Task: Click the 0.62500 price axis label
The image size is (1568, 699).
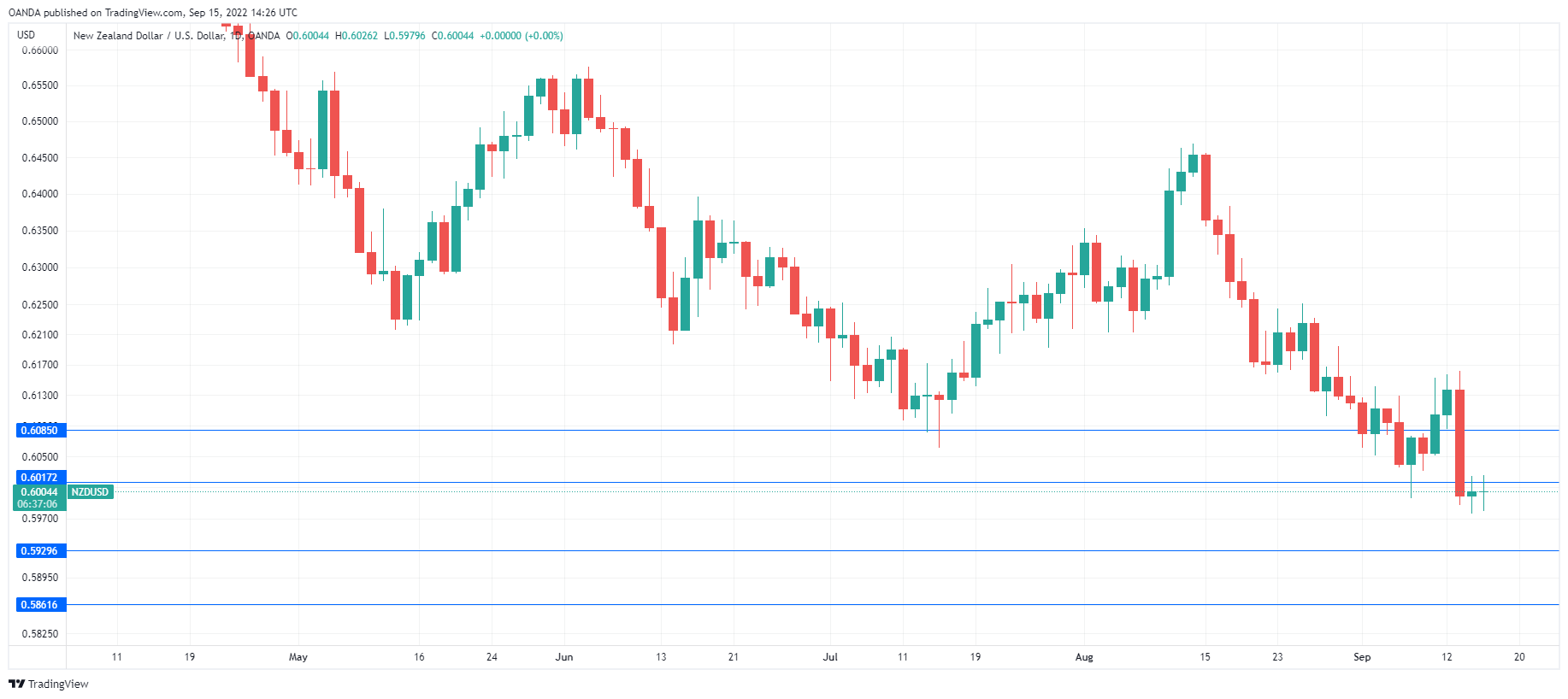Action: click(x=40, y=305)
